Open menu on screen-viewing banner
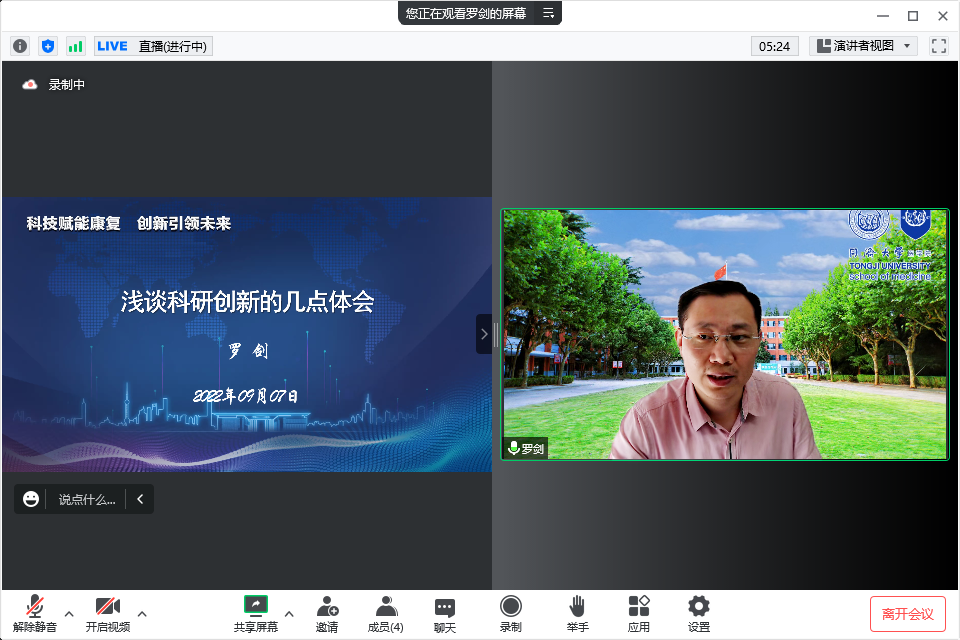The image size is (960, 640). [x=548, y=13]
